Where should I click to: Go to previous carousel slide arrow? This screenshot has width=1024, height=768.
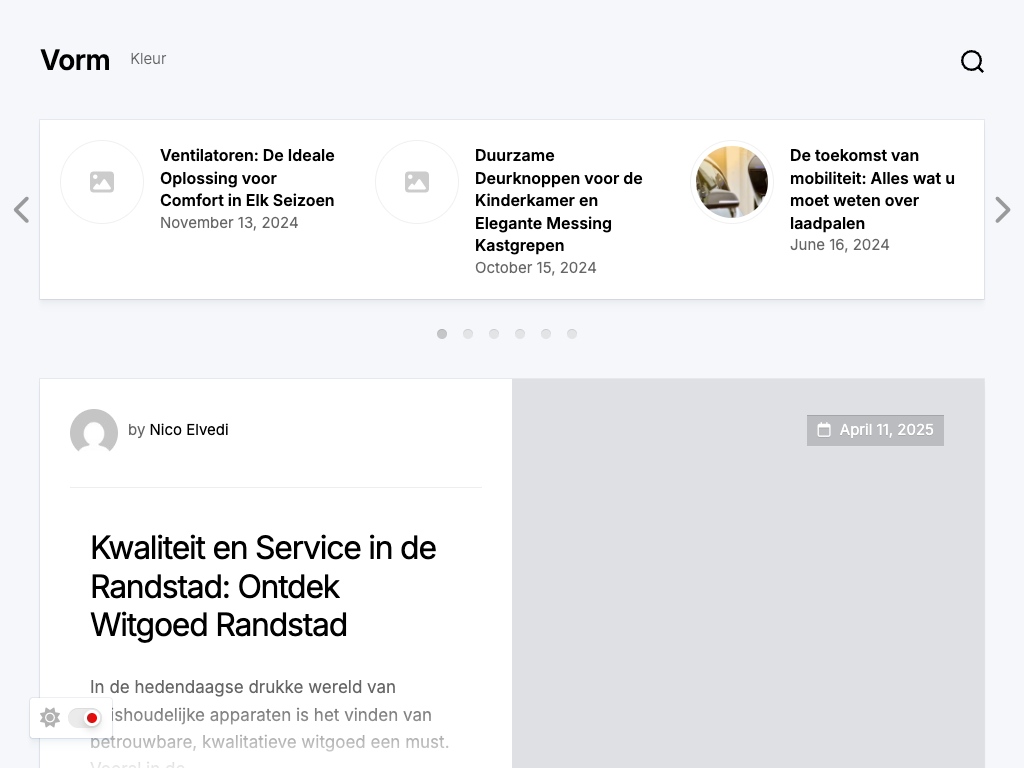click(21, 210)
